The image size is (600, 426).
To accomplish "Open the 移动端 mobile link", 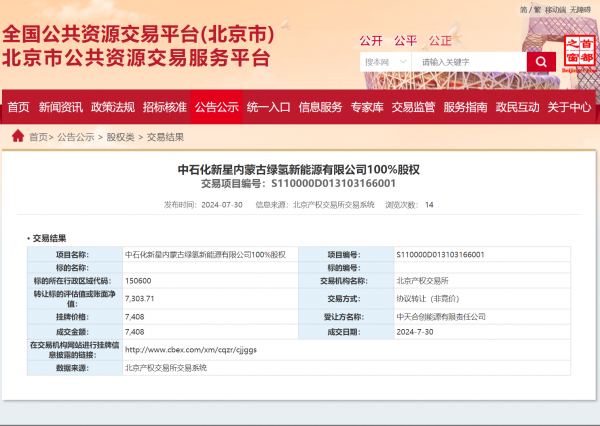I will tap(555, 10).
